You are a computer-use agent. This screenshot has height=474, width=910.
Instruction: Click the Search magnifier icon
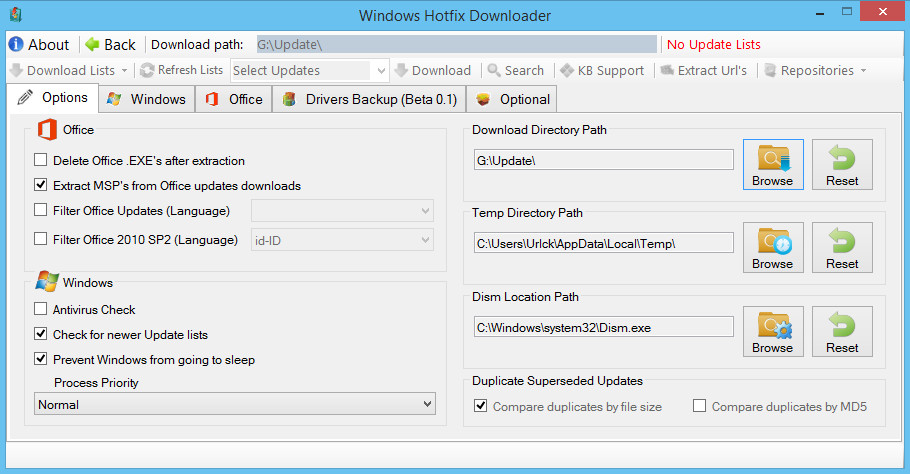[x=494, y=70]
